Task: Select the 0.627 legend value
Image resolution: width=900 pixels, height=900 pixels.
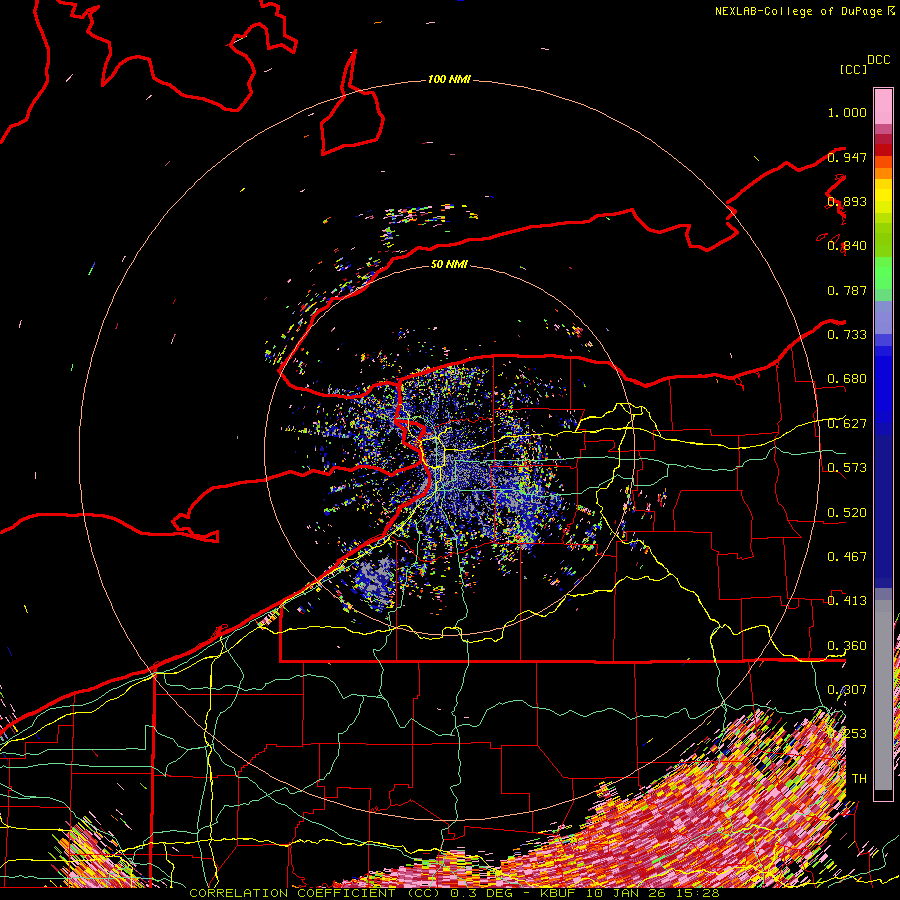Action: tap(847, 424)
